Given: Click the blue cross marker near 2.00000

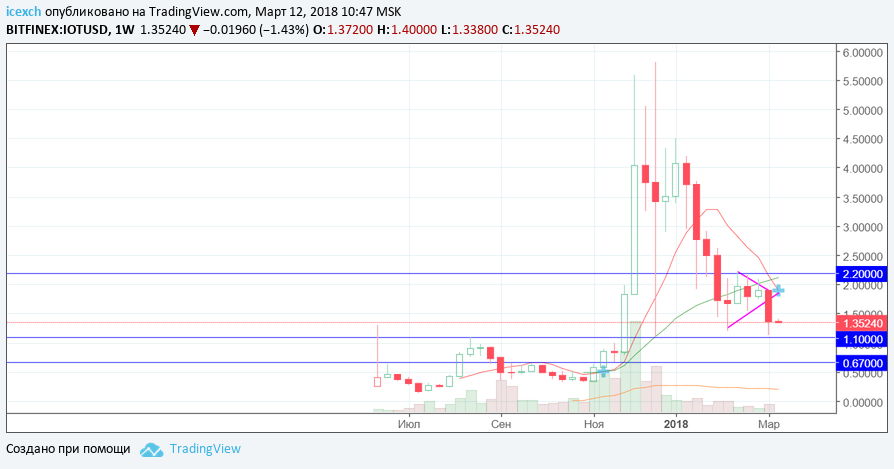Looking at the screenshot, I should click(778, 291).
